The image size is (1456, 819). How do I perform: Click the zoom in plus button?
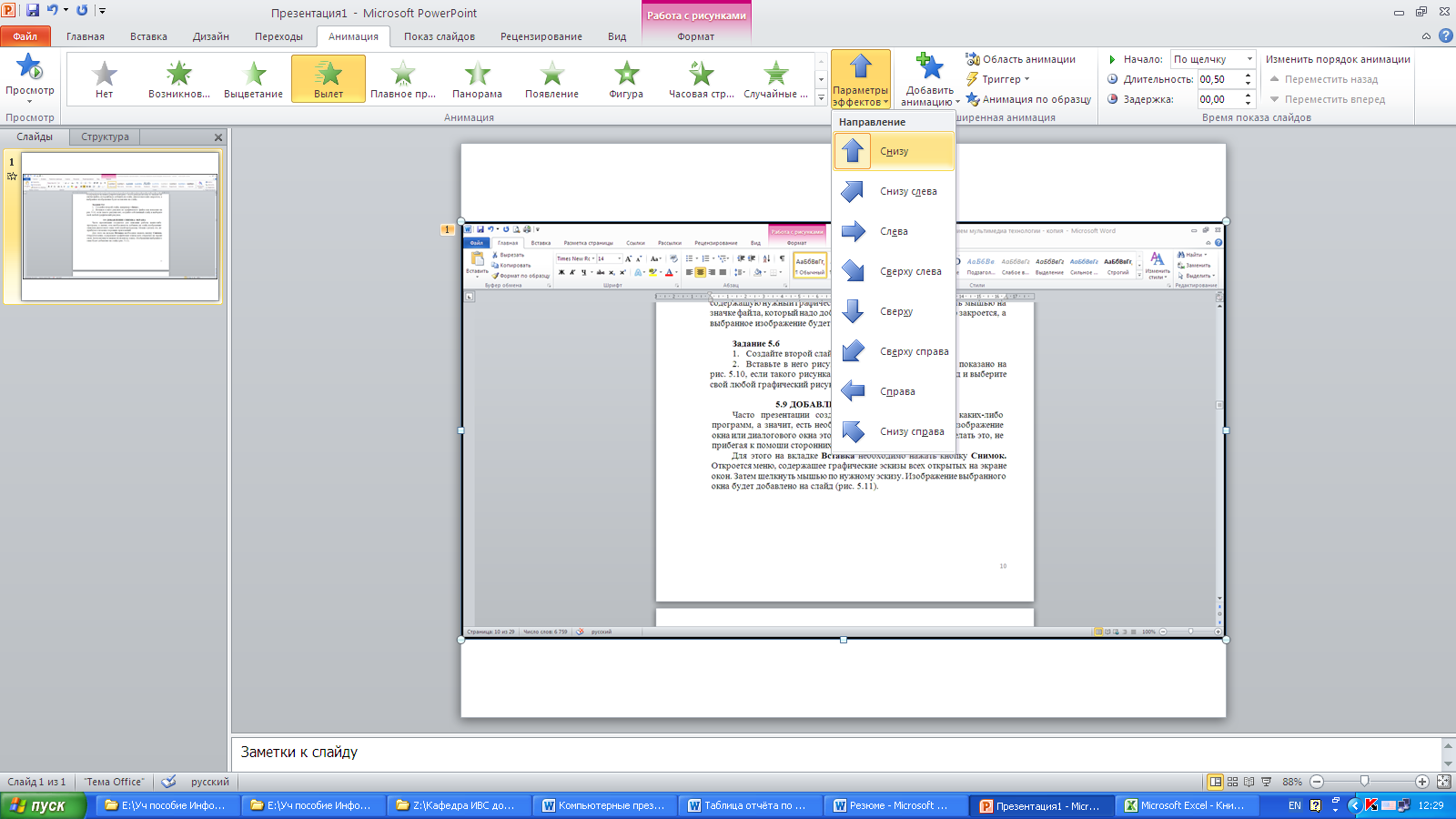(1422, 782)
